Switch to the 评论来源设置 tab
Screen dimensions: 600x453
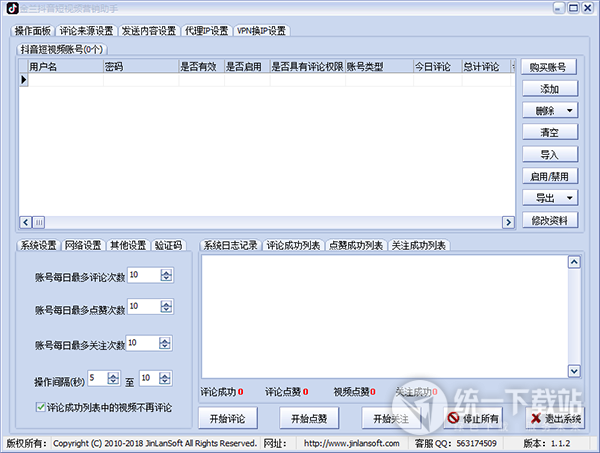(x=86, y=31)
